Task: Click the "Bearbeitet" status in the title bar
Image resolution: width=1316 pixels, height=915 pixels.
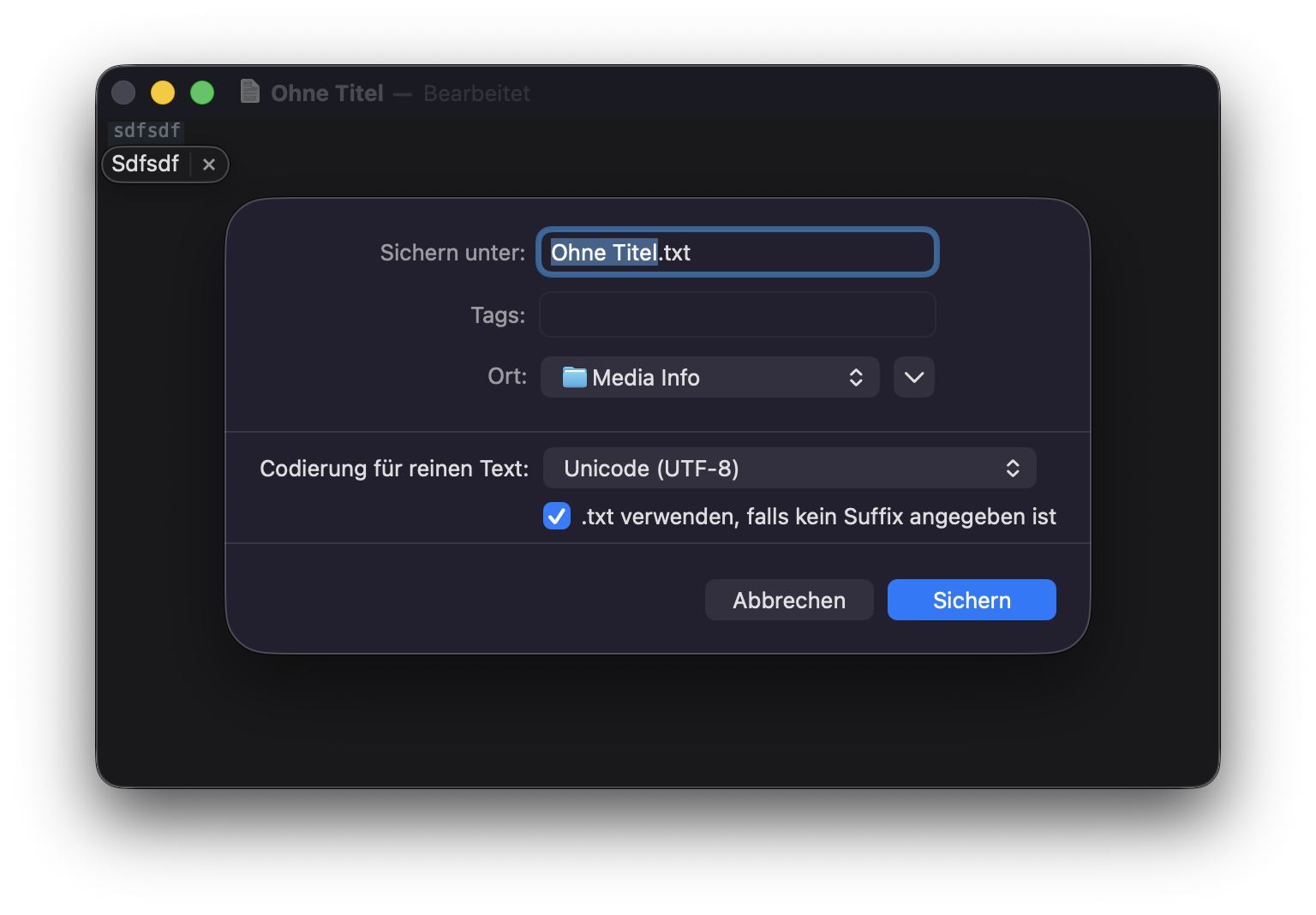Action: [476, 93]
